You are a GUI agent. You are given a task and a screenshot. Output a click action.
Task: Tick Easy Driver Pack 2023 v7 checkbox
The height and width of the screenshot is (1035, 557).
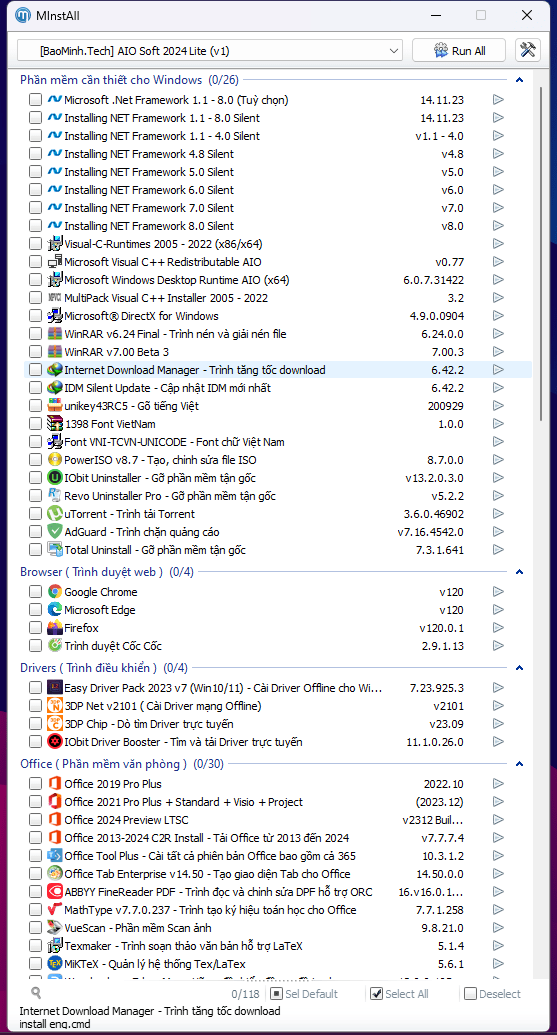[x=35, y=688]
